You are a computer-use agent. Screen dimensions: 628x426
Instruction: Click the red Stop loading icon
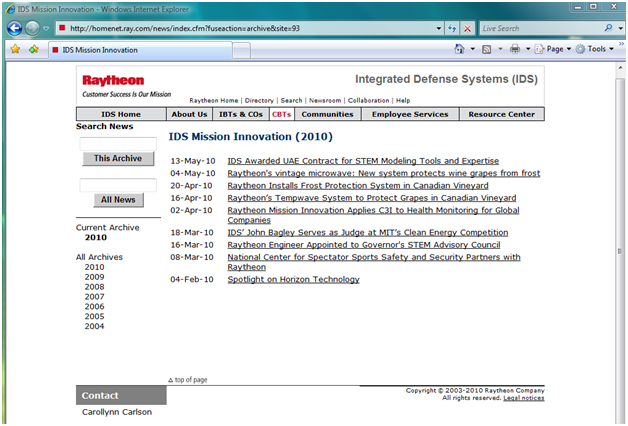pyautogui.click(x=467, y=28)
